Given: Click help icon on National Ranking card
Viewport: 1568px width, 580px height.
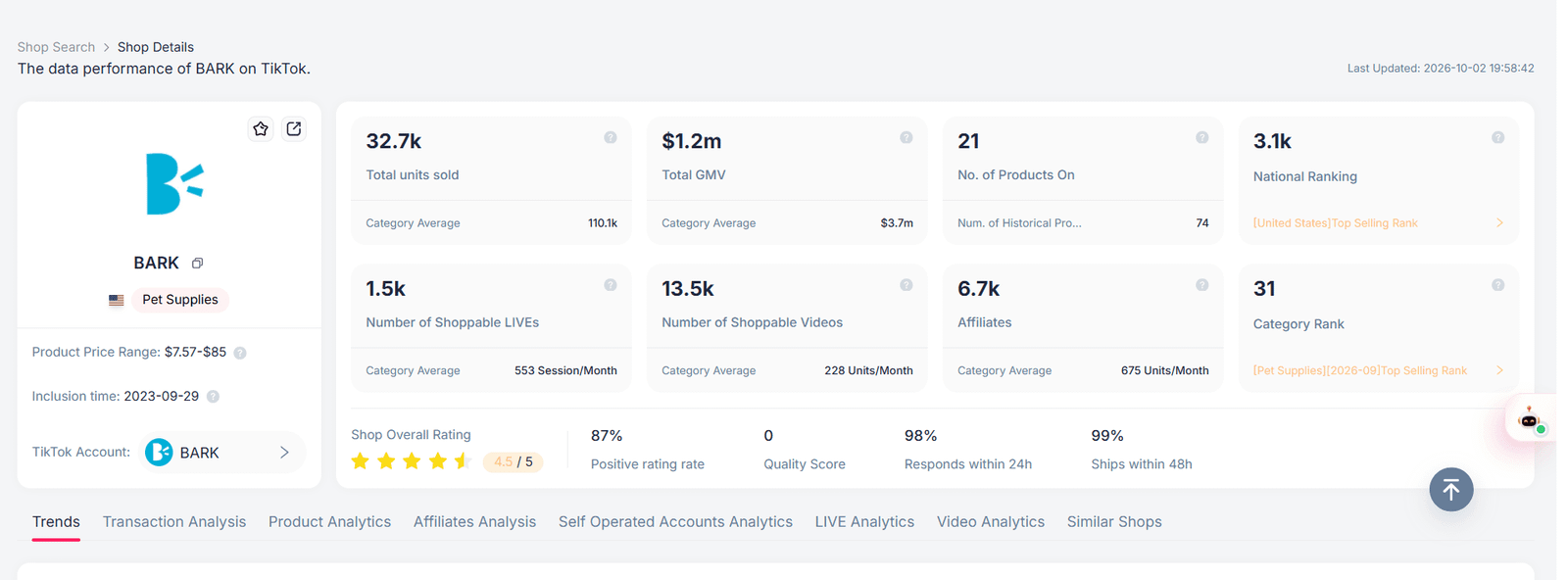Looking at the screenshot, I should point(1498,138).
